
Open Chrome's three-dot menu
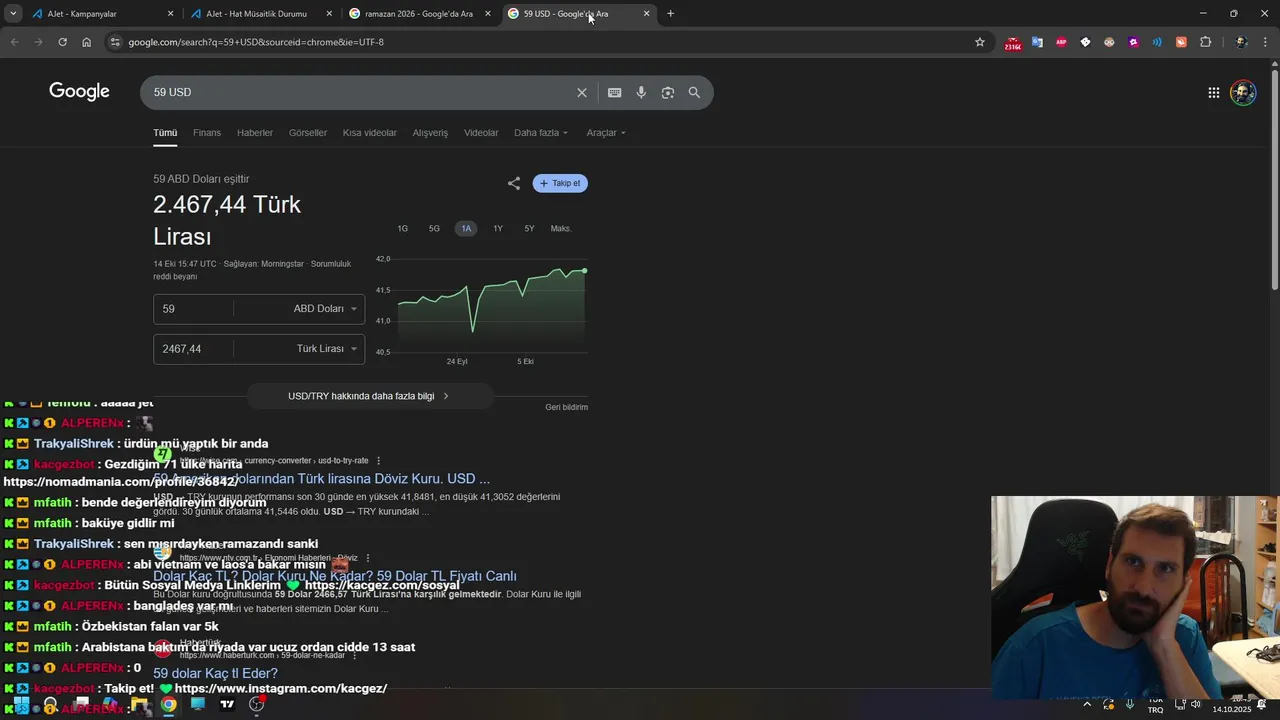click(1266, 42)
